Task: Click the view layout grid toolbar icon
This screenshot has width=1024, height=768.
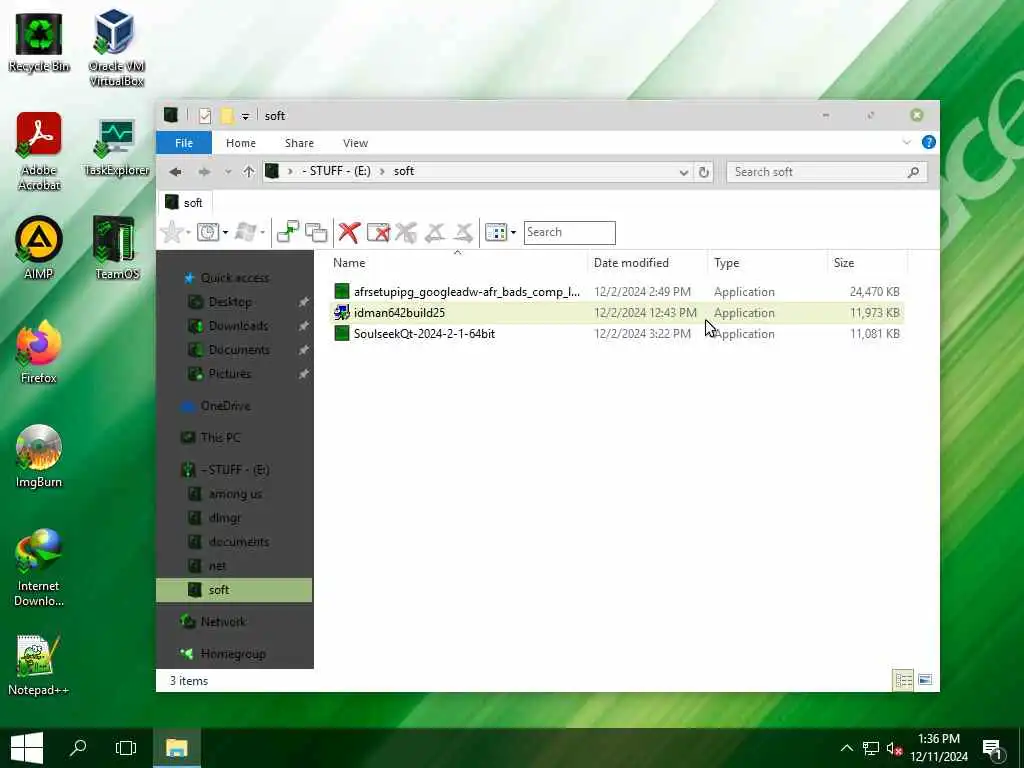Action: click(x=496, y=232)
